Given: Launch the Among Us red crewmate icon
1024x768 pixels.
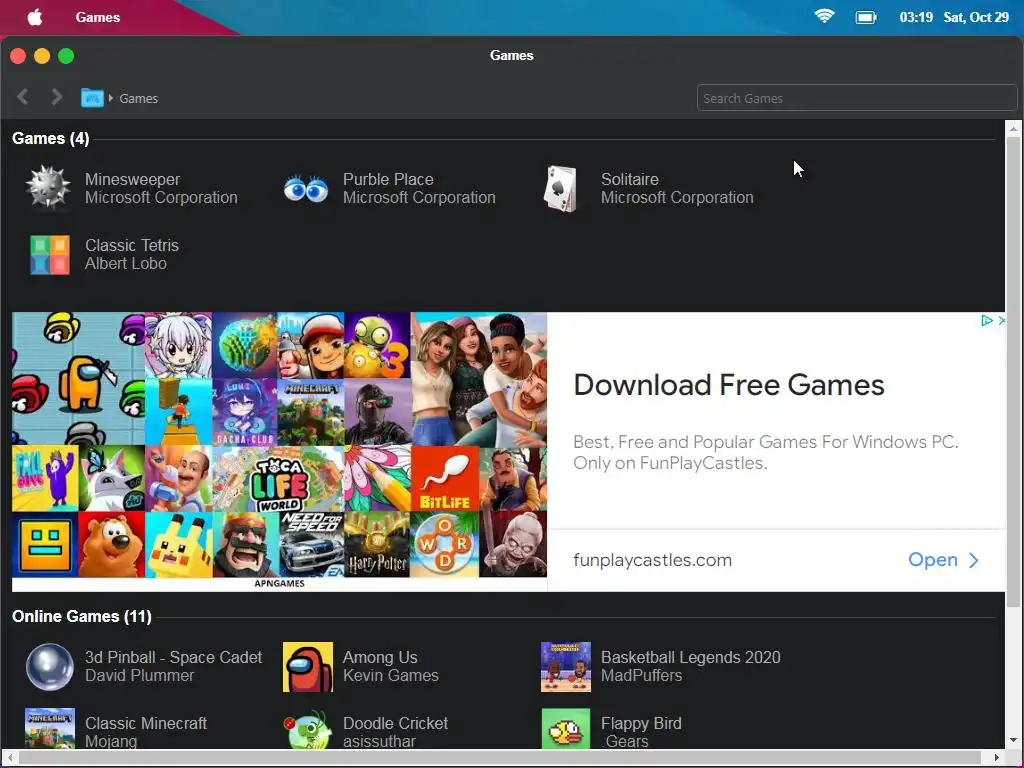Looking at the screenshot, I should point(308,667).
